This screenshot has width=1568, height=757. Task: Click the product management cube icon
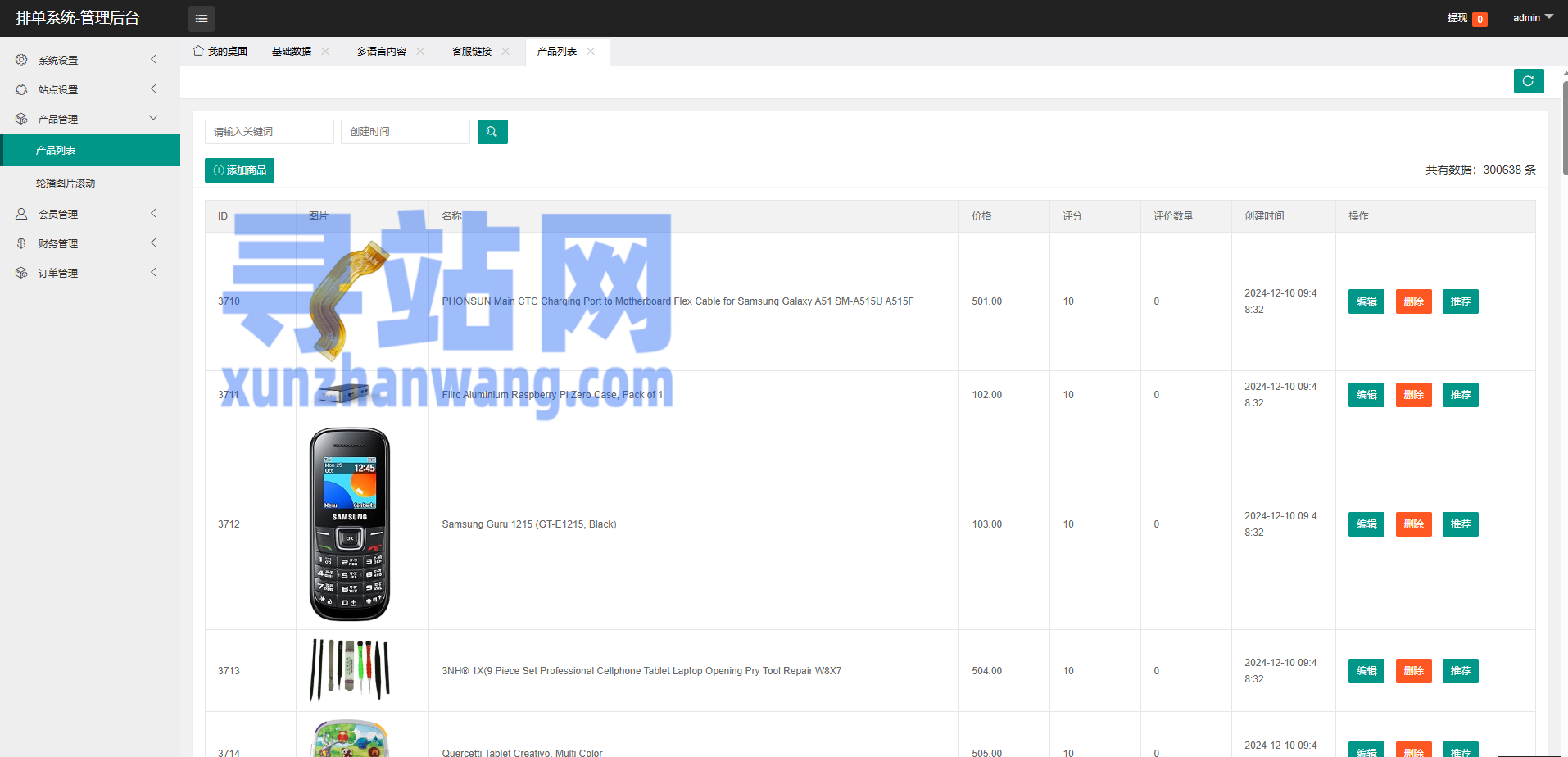click(x=21, y=119)
